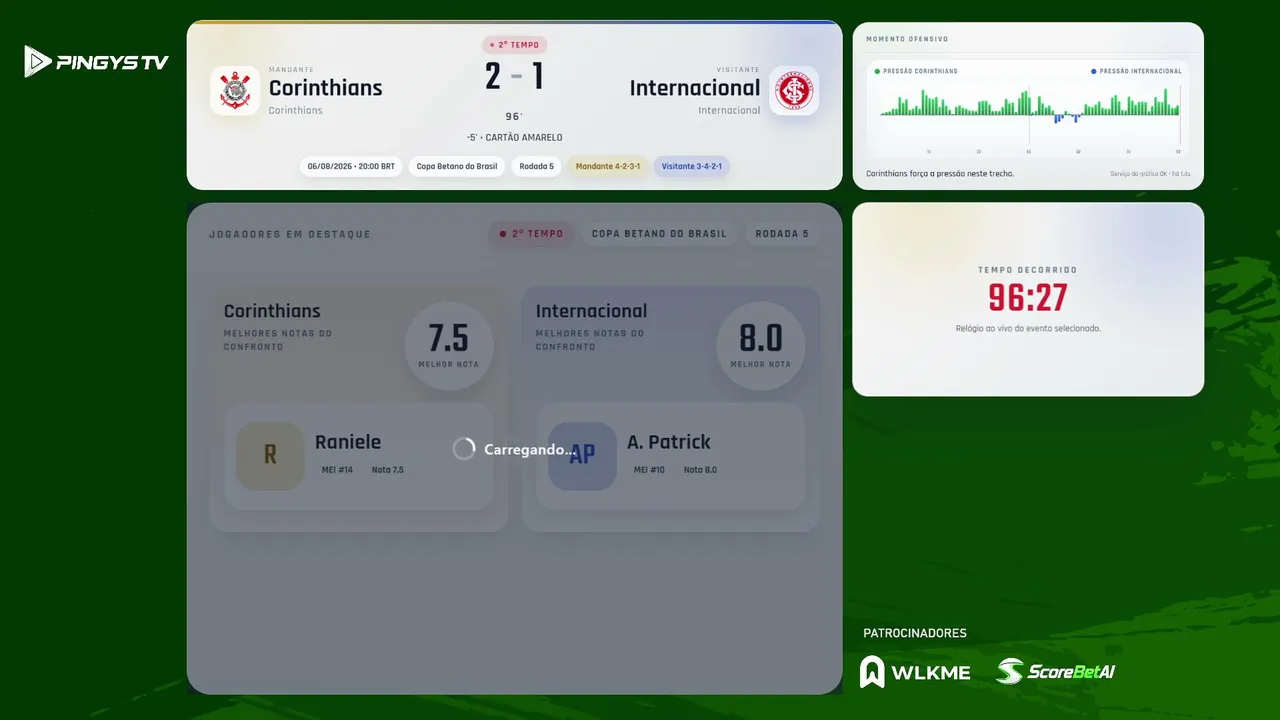The image size is (1280, 720).
Task: Click the Copa Betano do Brasil chip in header
Action: (x=457, y=166)
